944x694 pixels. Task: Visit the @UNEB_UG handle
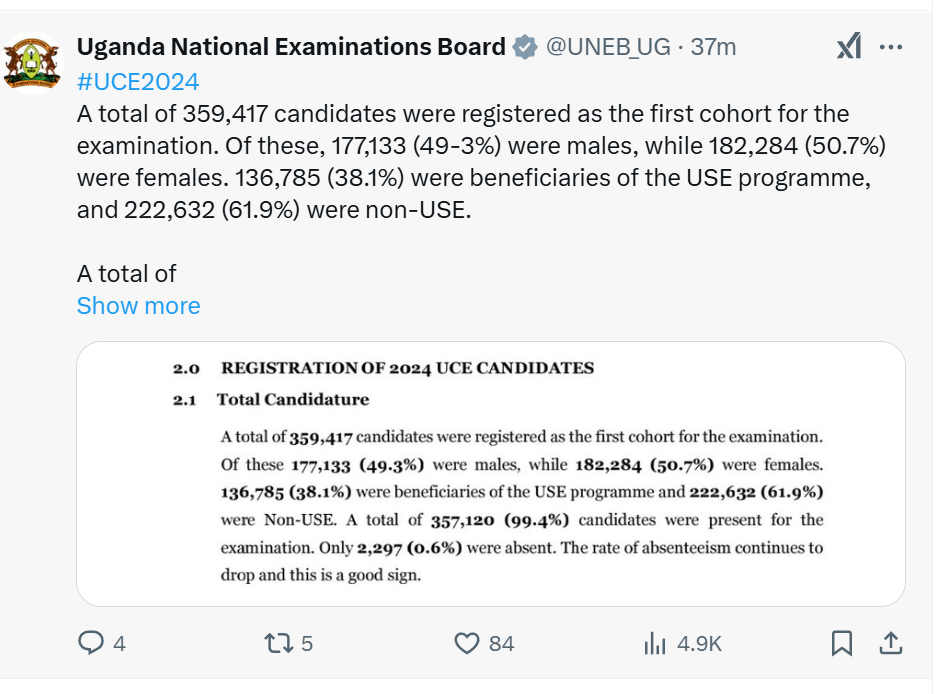608,47
